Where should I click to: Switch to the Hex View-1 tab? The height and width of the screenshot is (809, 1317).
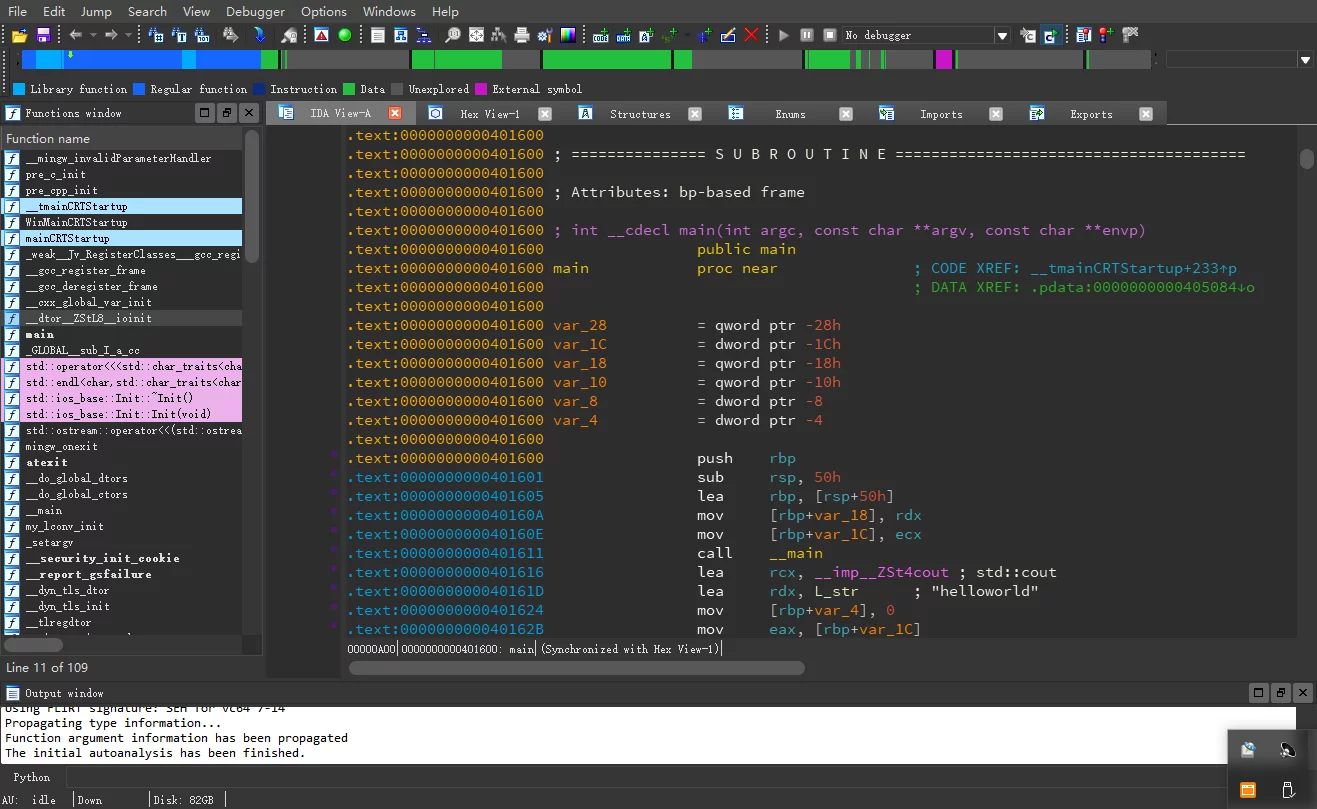489,114
